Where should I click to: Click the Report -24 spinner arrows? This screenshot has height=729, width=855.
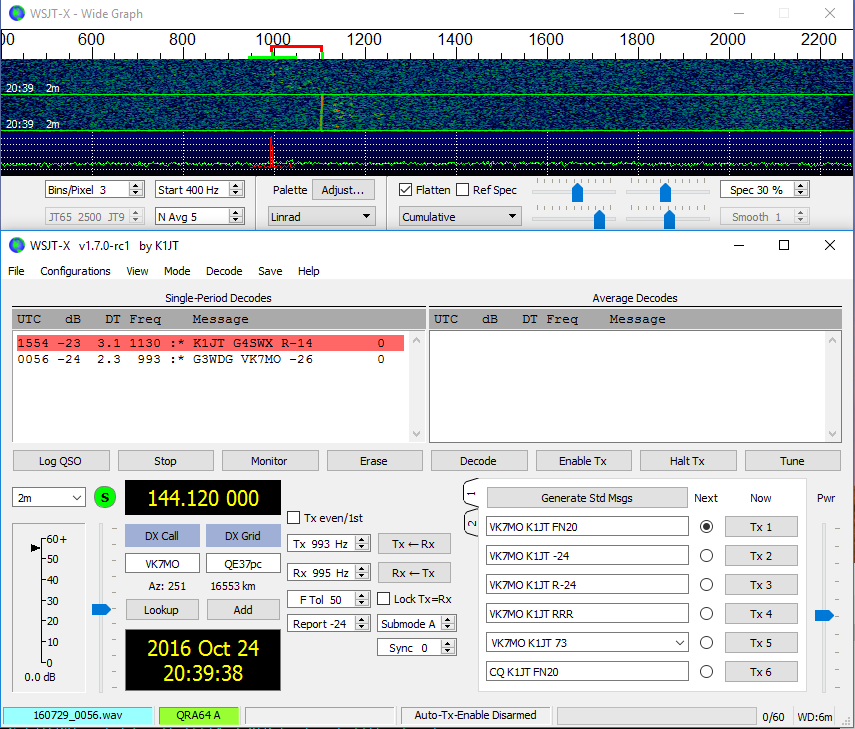click(362, 623)
